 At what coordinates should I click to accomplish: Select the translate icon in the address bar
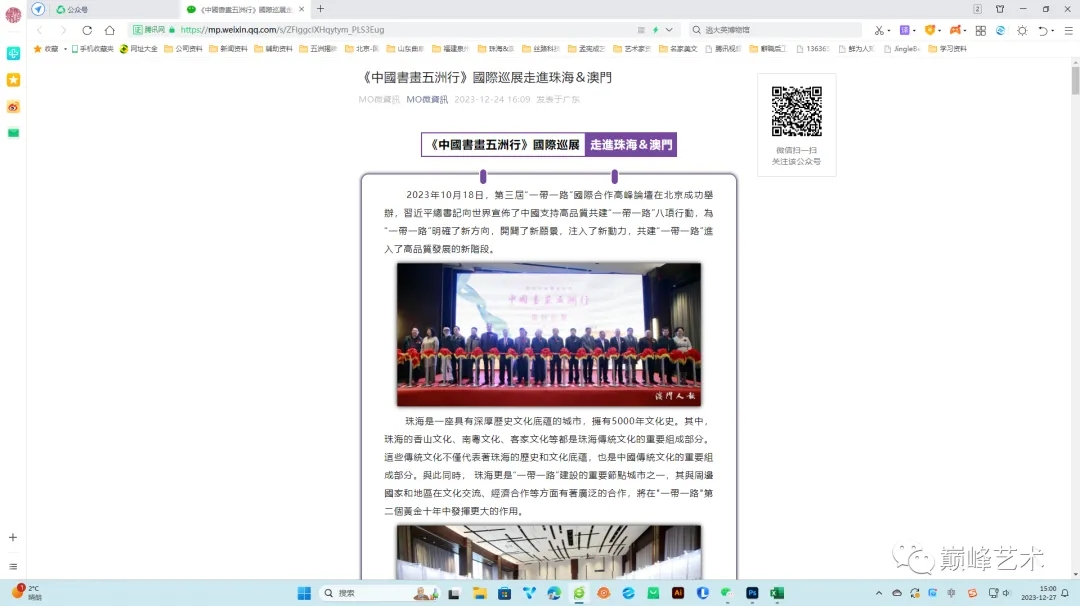pyautogui.click(x=906, y=30)
